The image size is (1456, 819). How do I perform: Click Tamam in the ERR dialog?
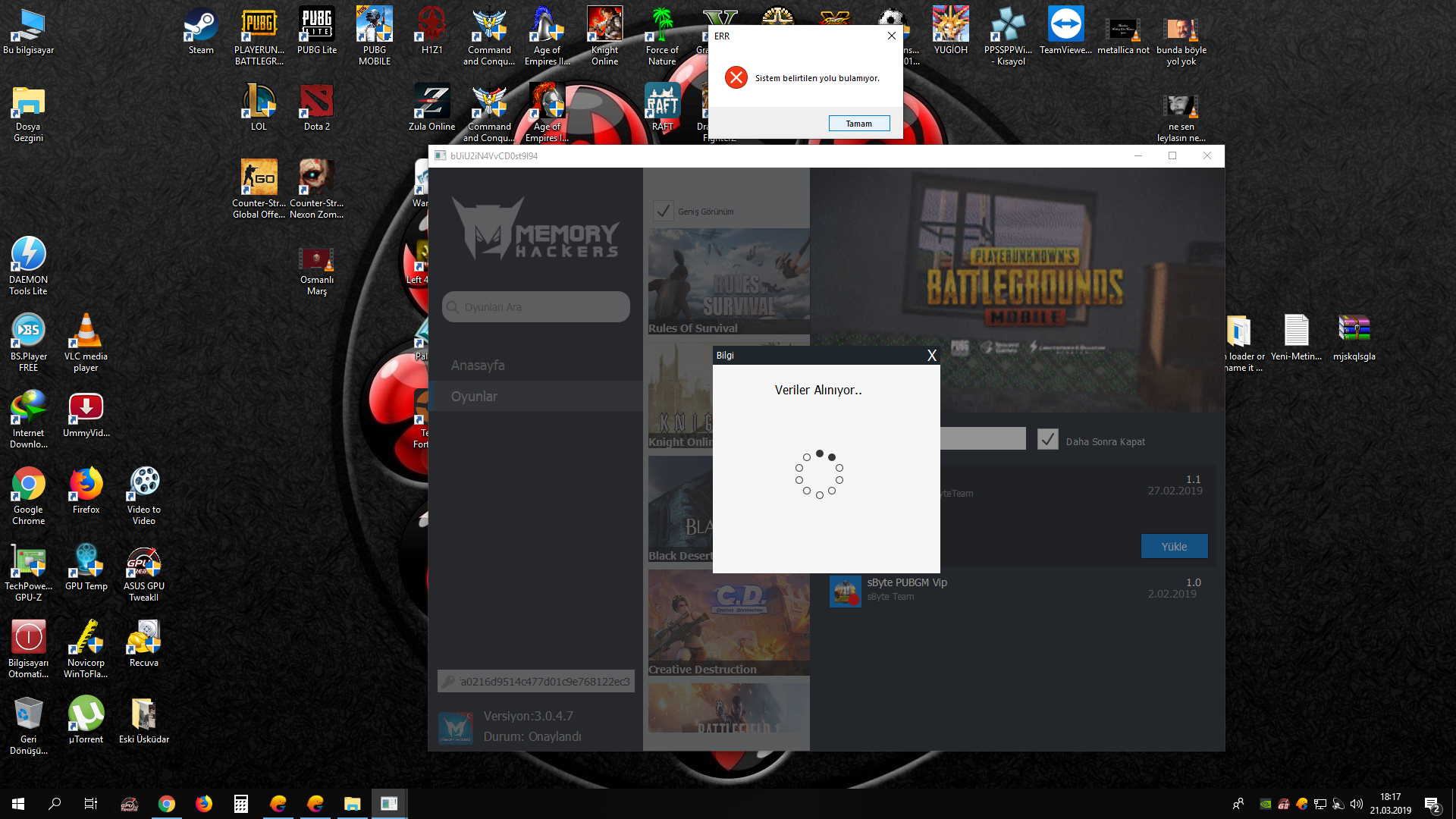pyautogui.click(x=858, y=124)
